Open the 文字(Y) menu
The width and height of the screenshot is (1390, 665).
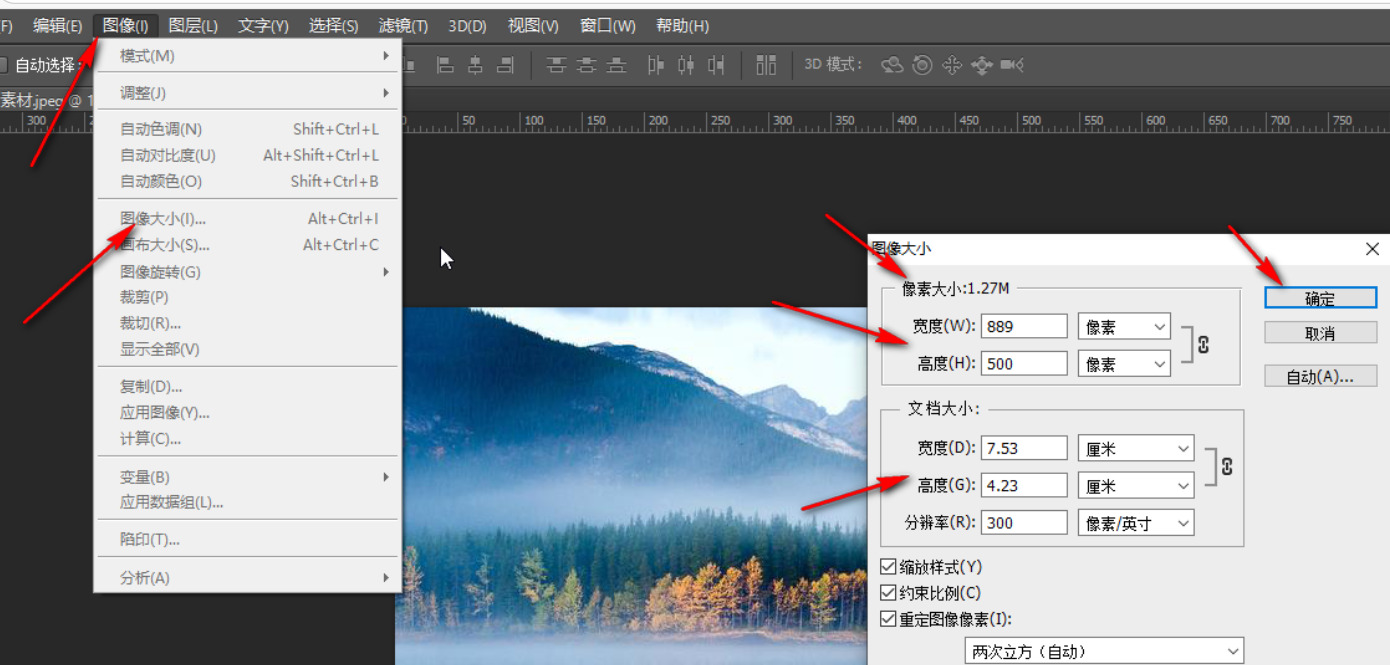[263, 26]
